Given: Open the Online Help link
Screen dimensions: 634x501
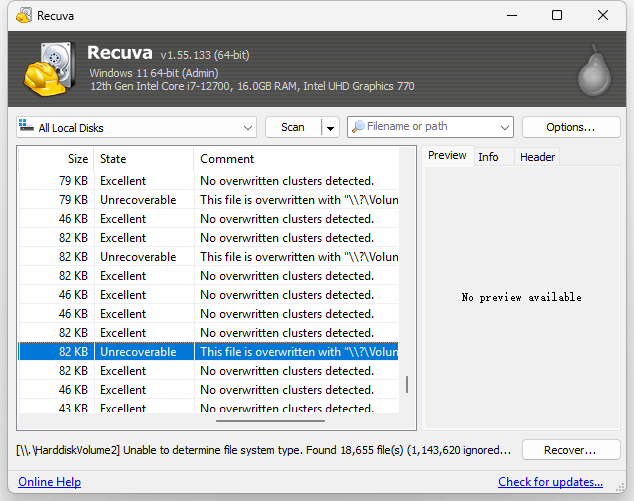Looking at the screenshot, I should 49,482.
